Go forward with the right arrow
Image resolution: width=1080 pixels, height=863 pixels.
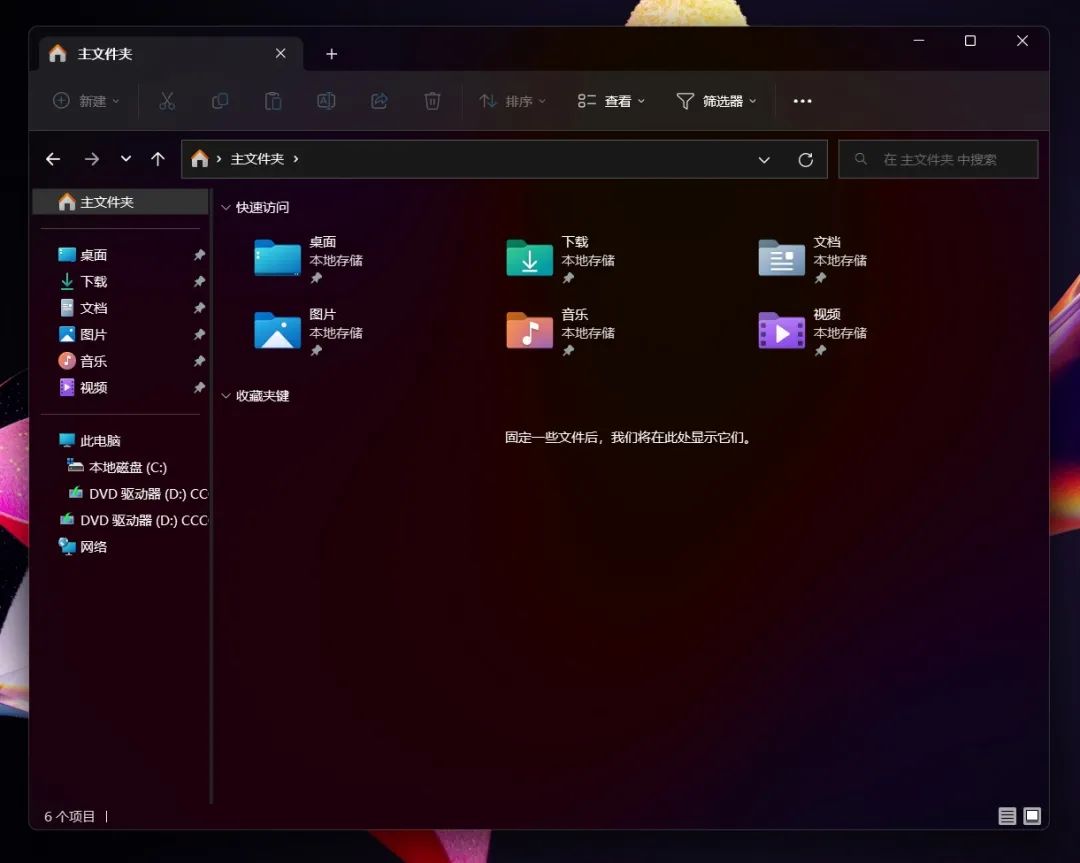pos(92,159)
